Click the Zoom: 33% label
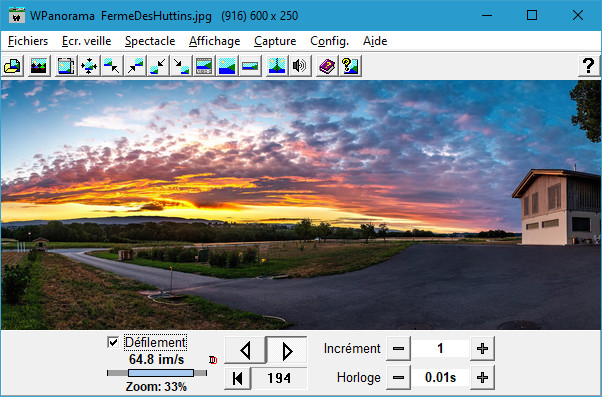 (x=156, y=386)
